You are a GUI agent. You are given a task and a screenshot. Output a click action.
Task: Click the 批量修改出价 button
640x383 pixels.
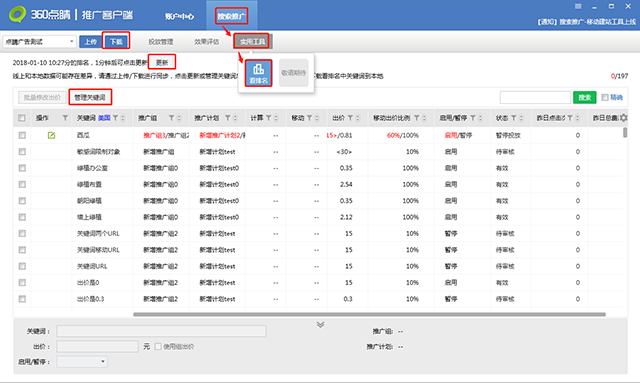pos(42,97)
